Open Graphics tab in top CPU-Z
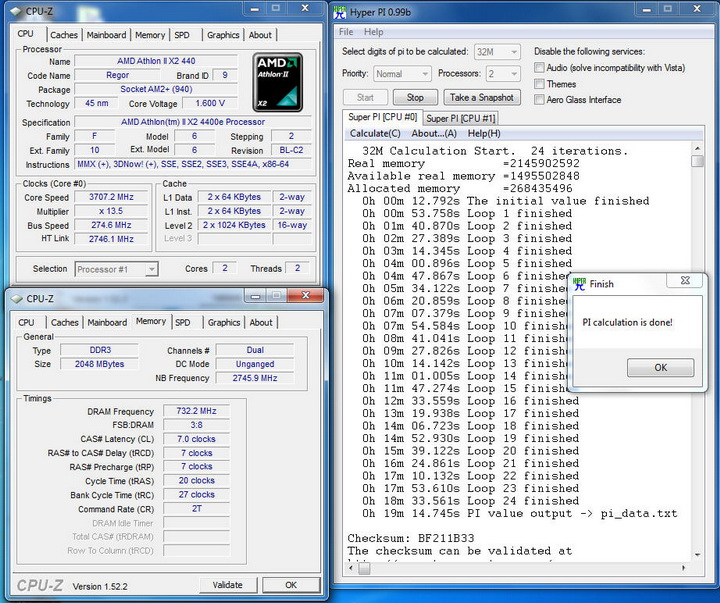720x603 pixels. tap(223, 35)
